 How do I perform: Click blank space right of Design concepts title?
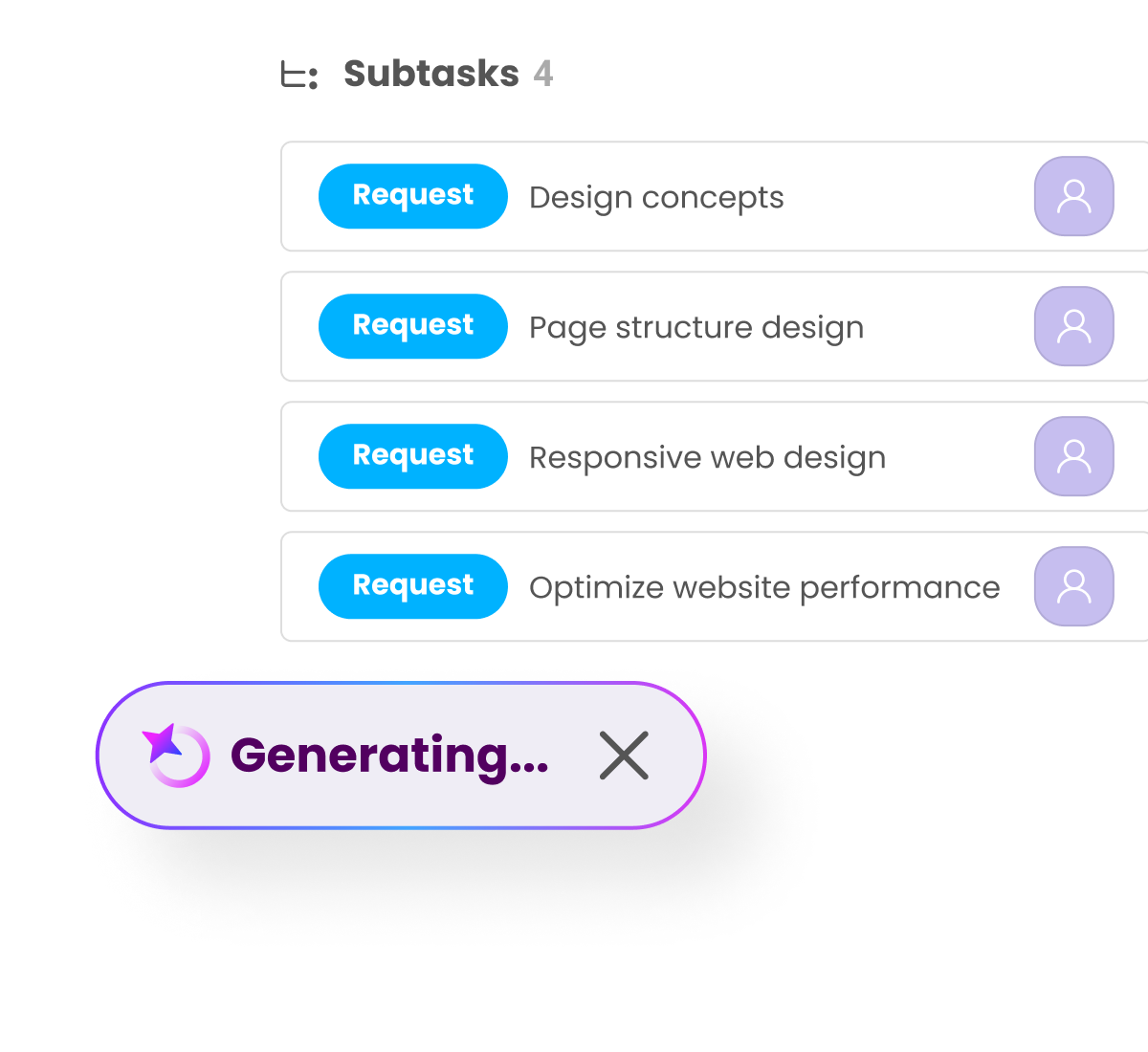point(909,197)
